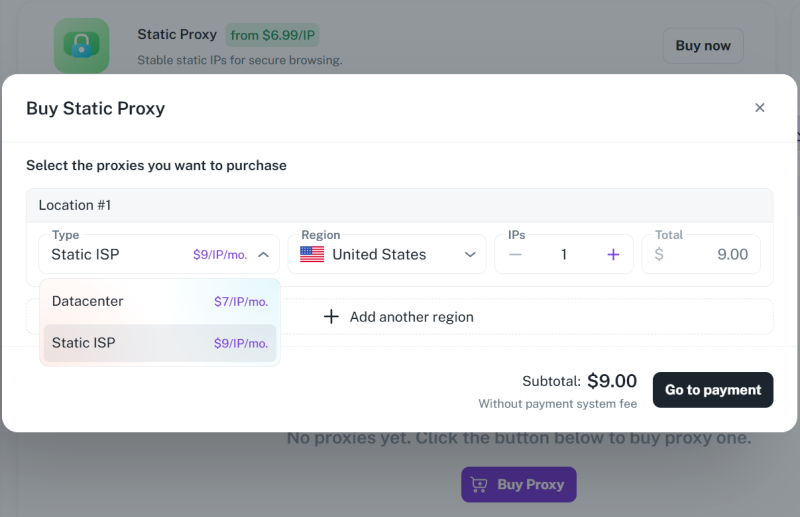Click the purple Buy Proxy button
The height and width of the screenshot is (517, 800).
[519, 485]
